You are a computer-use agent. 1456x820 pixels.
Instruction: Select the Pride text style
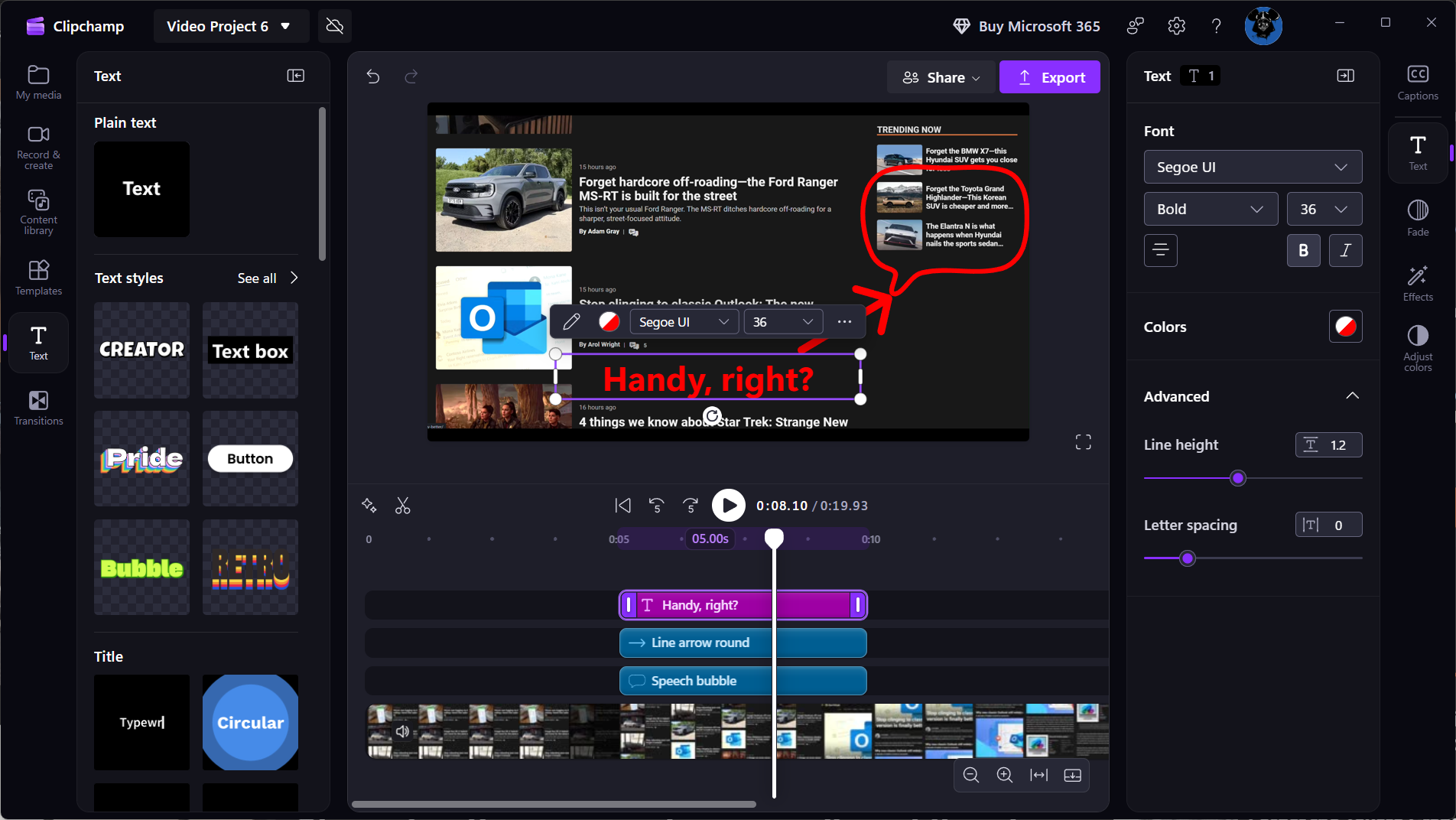(141, 459)
